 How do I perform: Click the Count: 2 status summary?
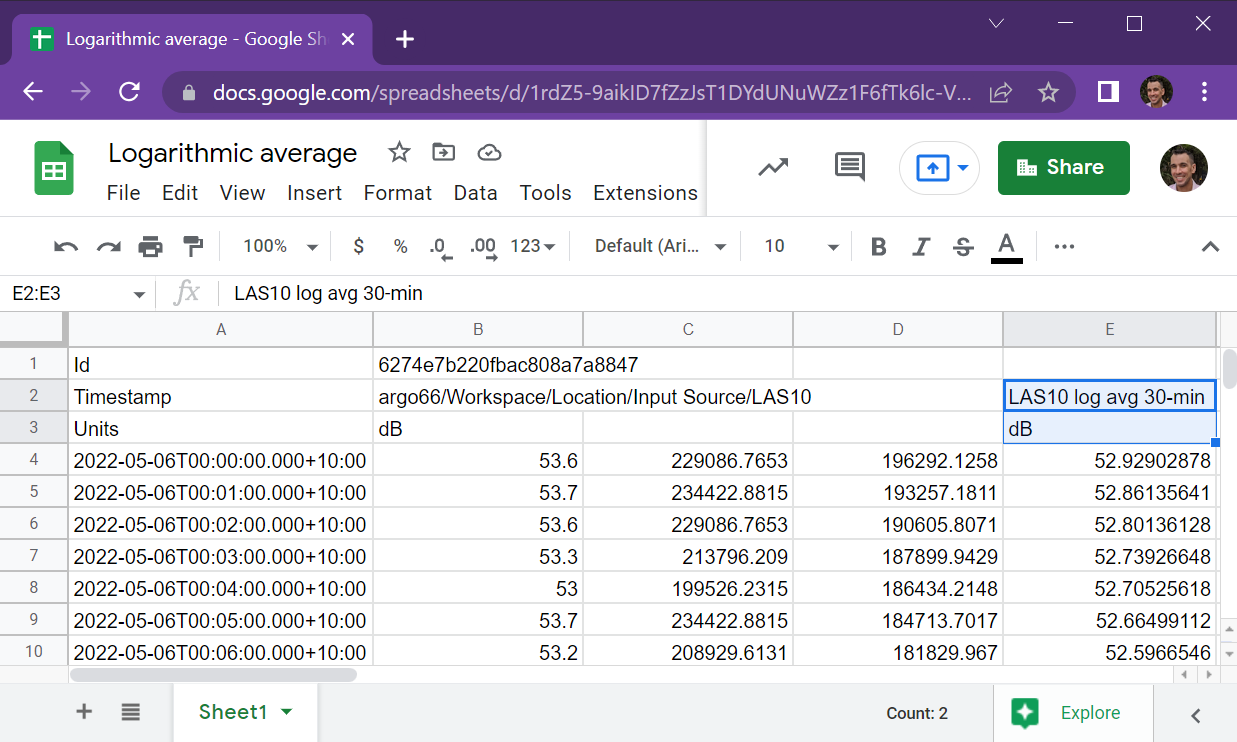point(917,713)
